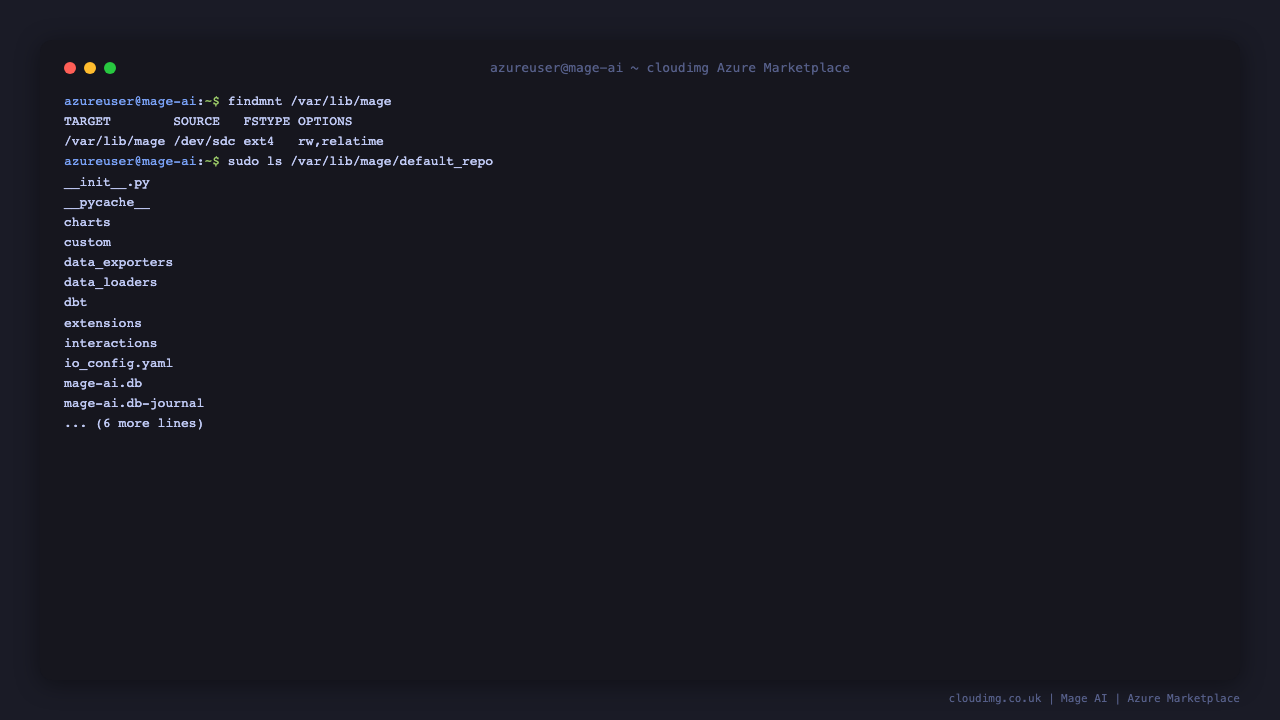The height and width of the screenshot is (720, 1280).
Task: Click the green maximize window dot
Action: click(x=110, y=68)
